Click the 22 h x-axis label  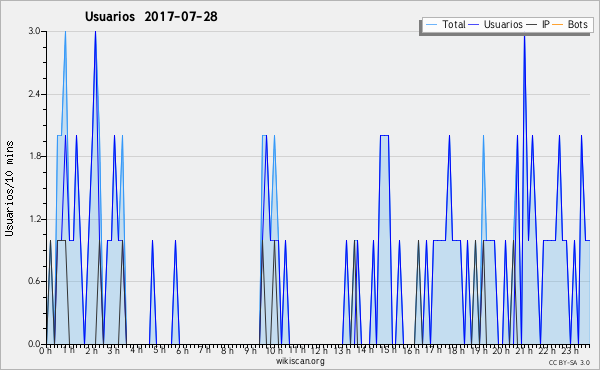(547, 350)
